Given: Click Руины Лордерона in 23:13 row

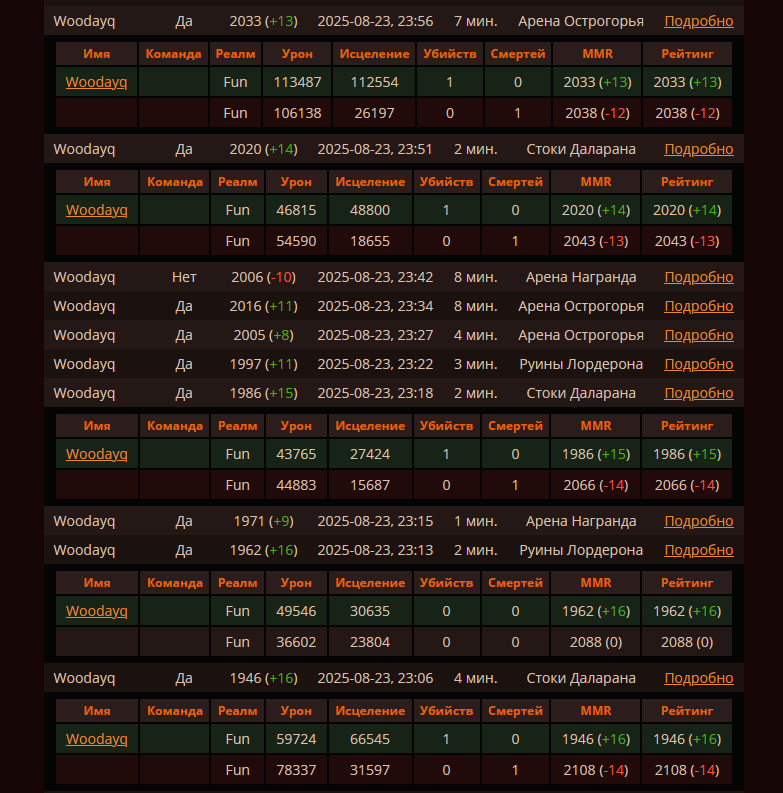Looking at the screenshot, I should [x=581, y=550].
